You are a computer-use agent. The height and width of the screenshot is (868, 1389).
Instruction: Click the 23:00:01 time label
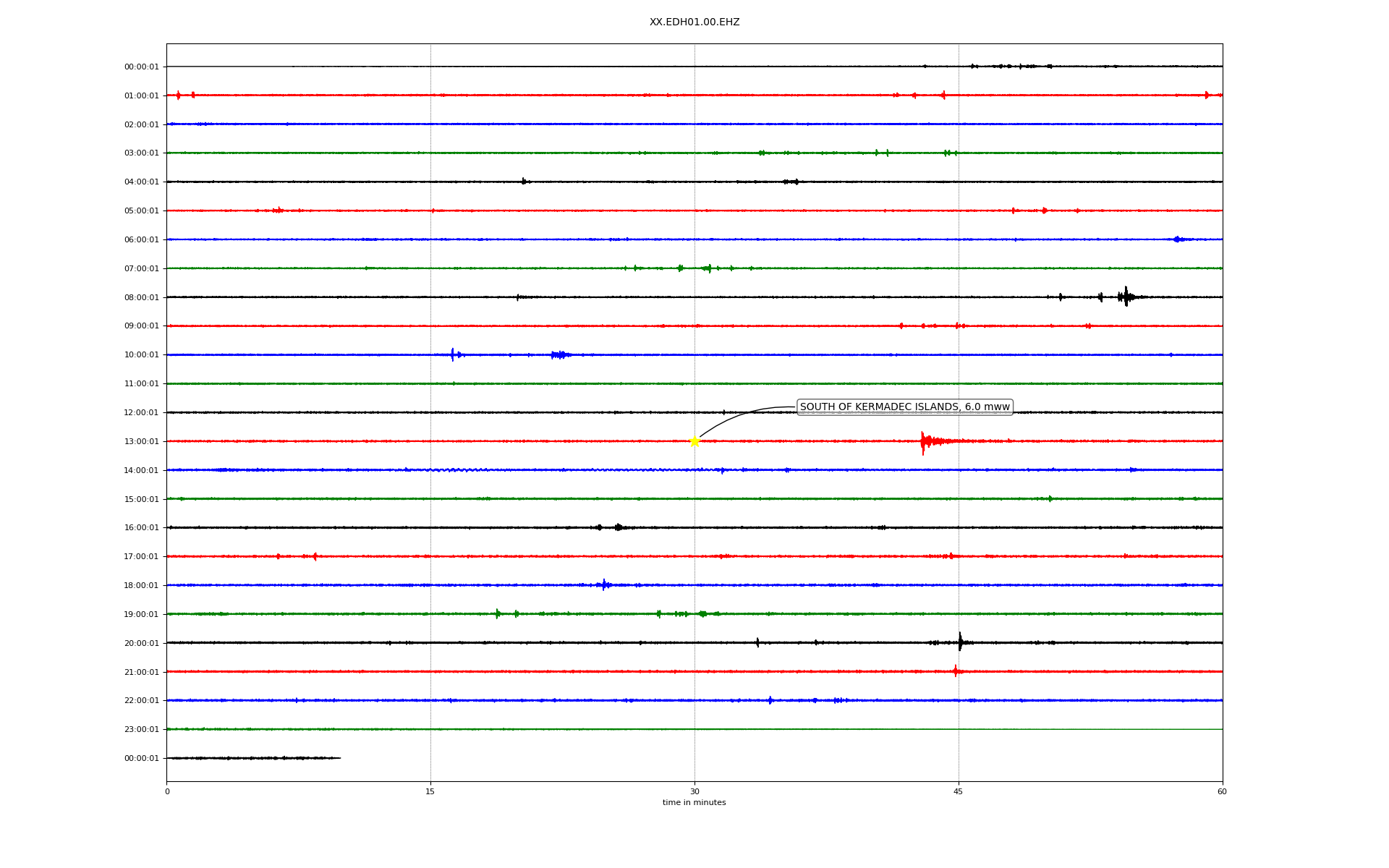[x=141, y=729]
